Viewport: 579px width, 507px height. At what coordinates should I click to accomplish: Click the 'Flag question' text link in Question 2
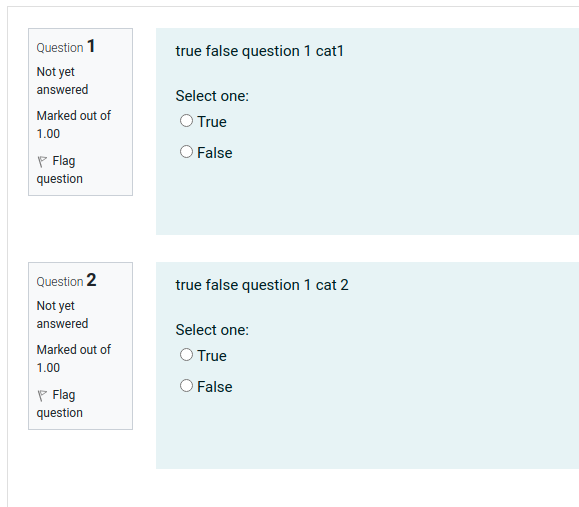point(59,404)
